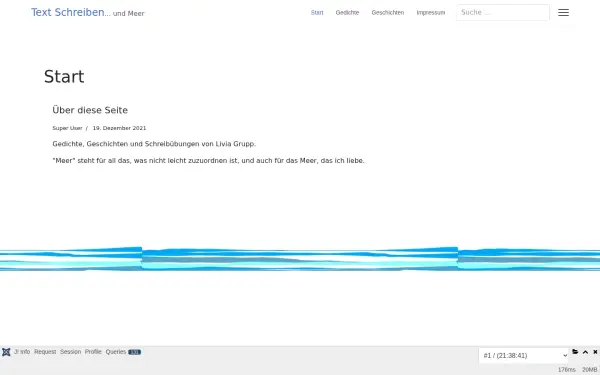Click the sentence mentioning Livia Grupp
The height and width of the screenshot is (375, 600).
tap(154, 144)
